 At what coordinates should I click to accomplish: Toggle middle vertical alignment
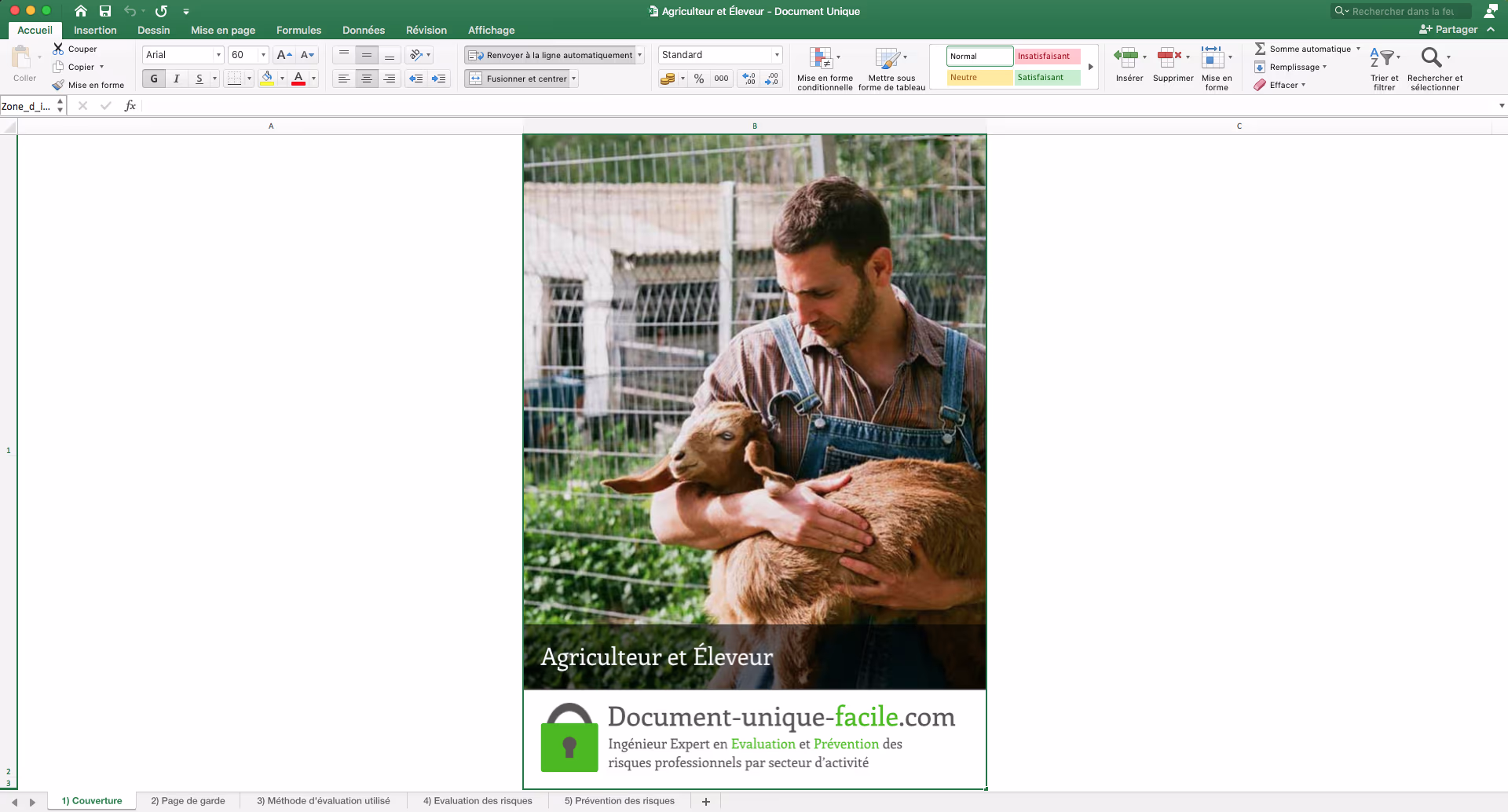[x=367, y=55]
